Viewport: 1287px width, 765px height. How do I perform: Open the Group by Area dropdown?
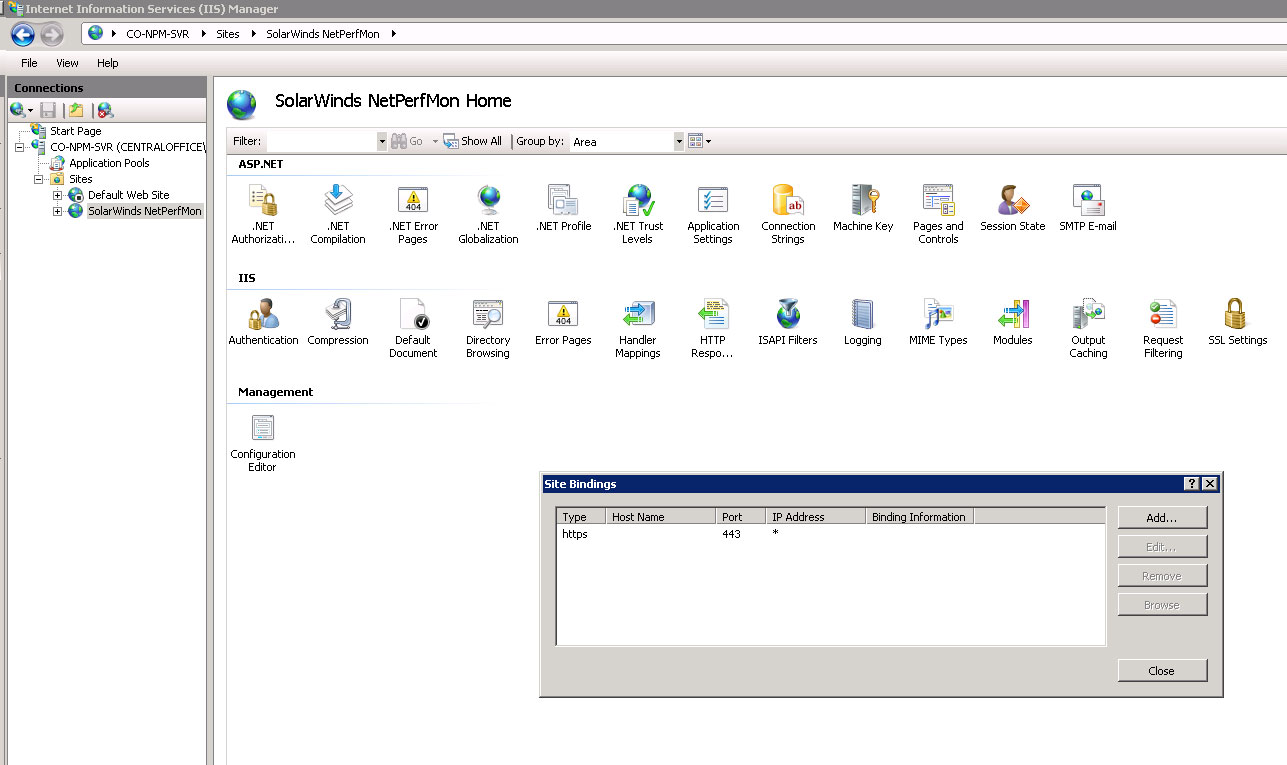(x=679, y=142)
